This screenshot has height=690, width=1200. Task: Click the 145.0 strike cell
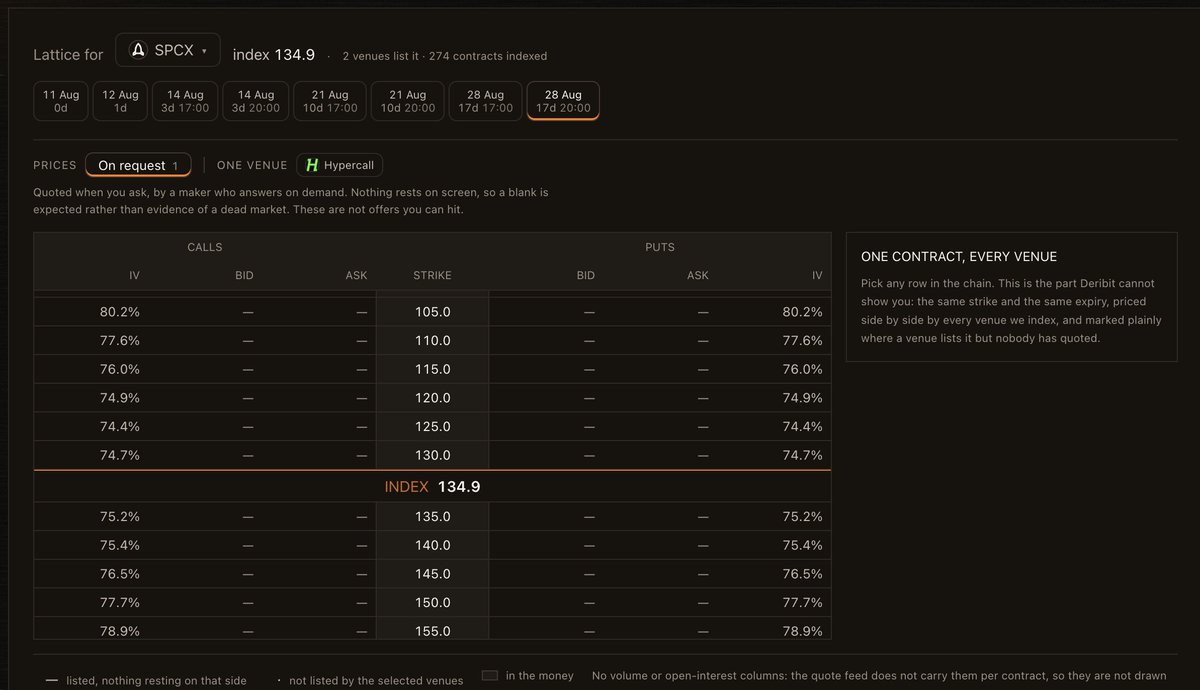[433, 574]
